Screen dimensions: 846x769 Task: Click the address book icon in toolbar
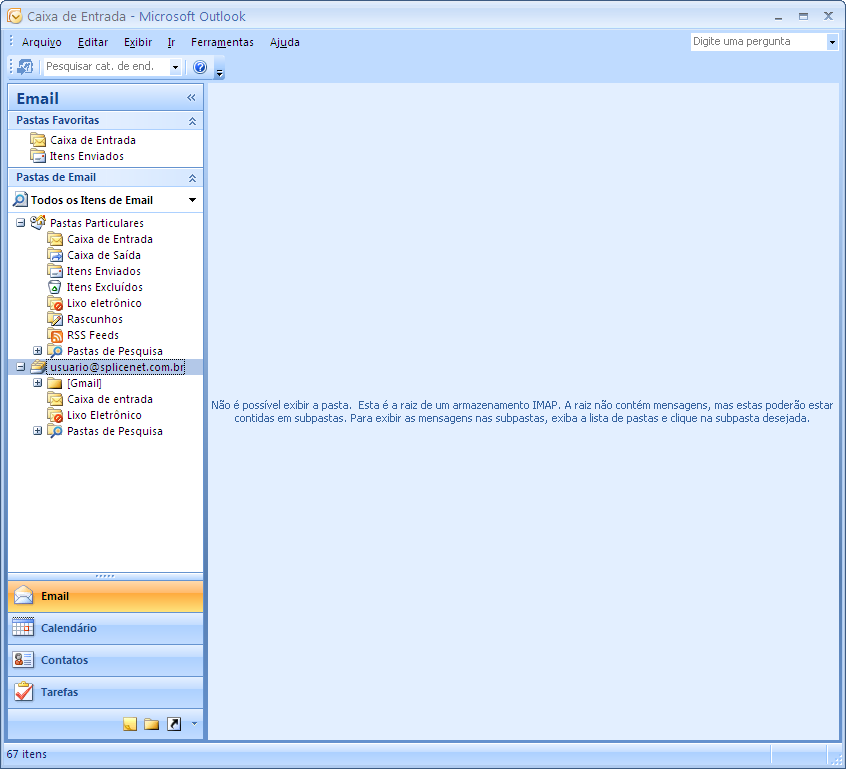(x=25, y=67)
